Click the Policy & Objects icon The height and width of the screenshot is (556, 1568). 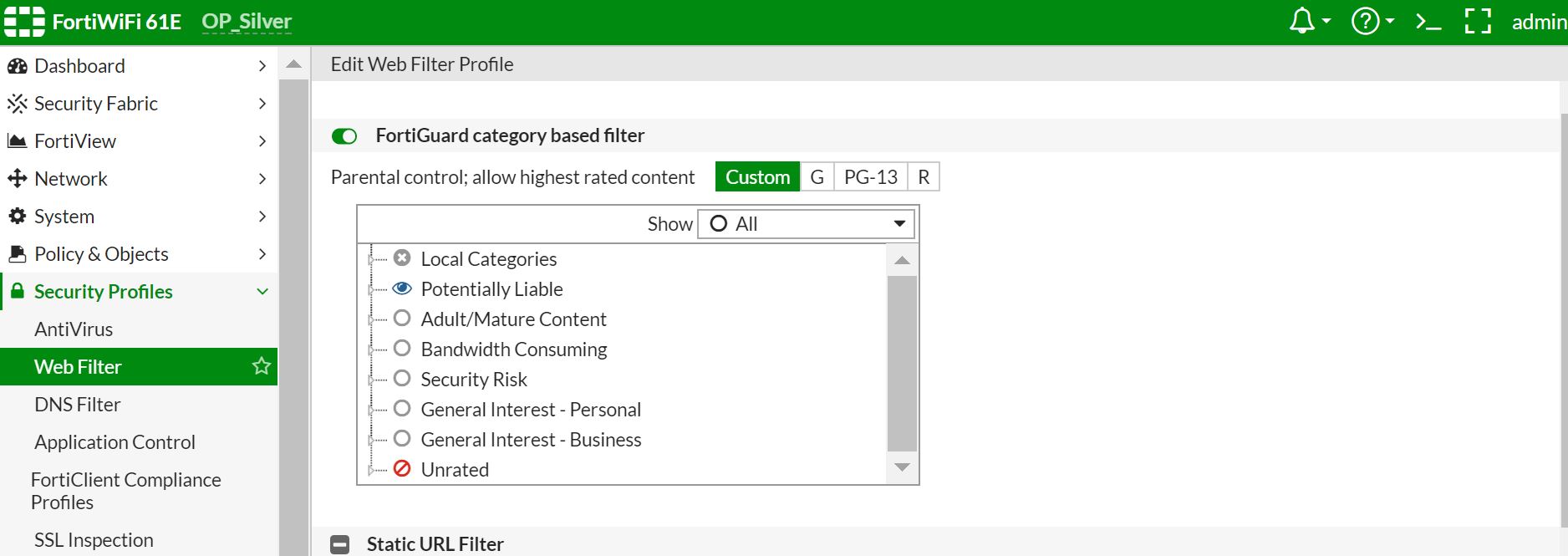(17, 254)
